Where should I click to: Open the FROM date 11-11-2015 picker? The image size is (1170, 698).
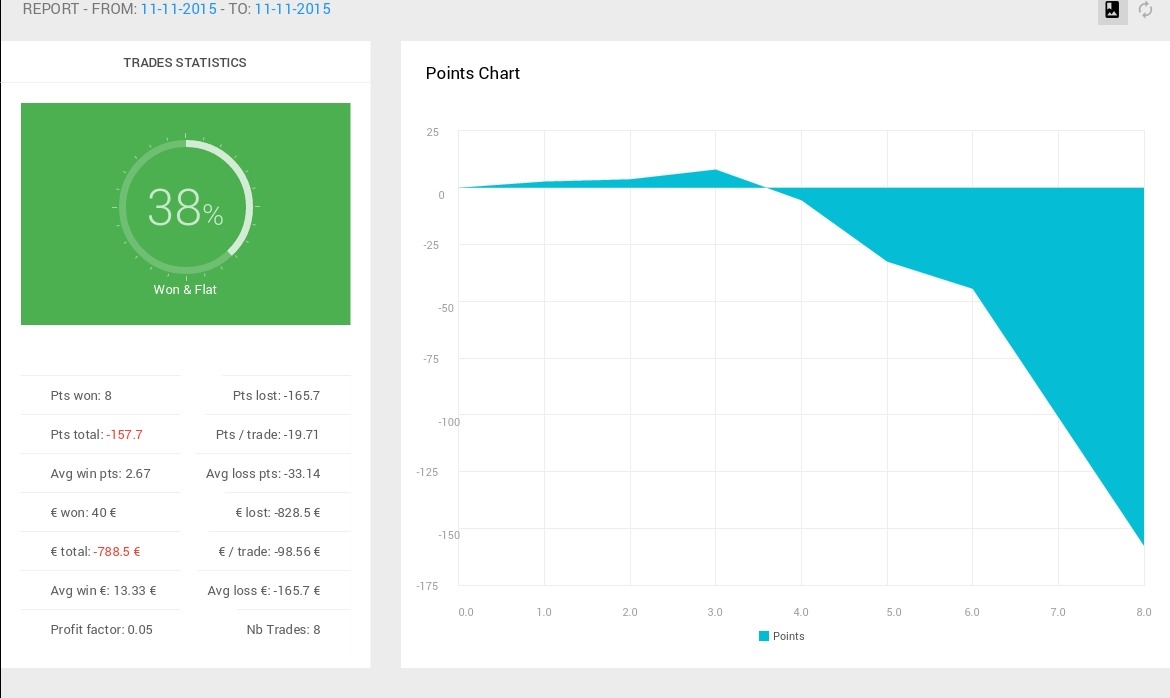coord(178,9)
